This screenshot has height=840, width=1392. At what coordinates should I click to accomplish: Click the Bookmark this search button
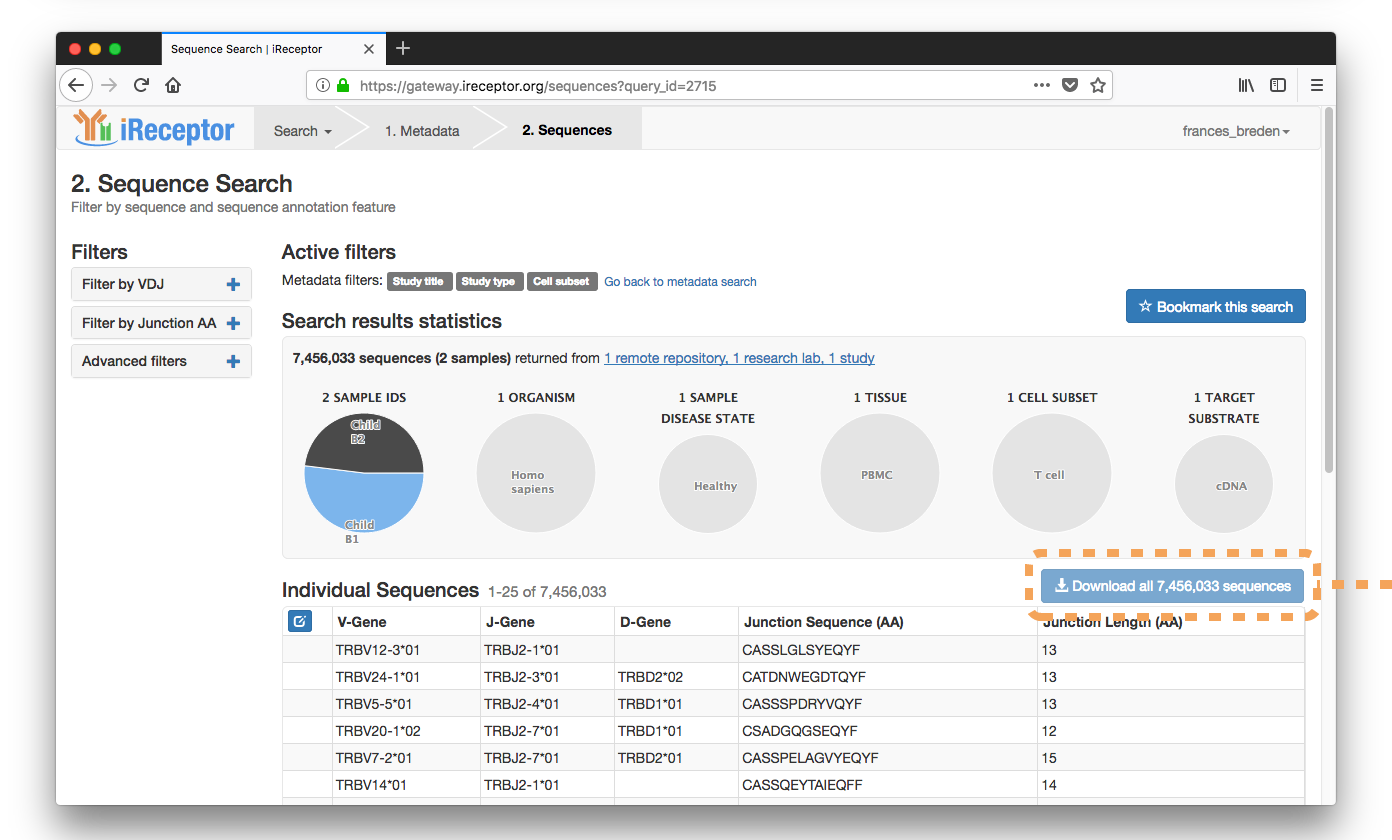click(x=1216, y=307)
